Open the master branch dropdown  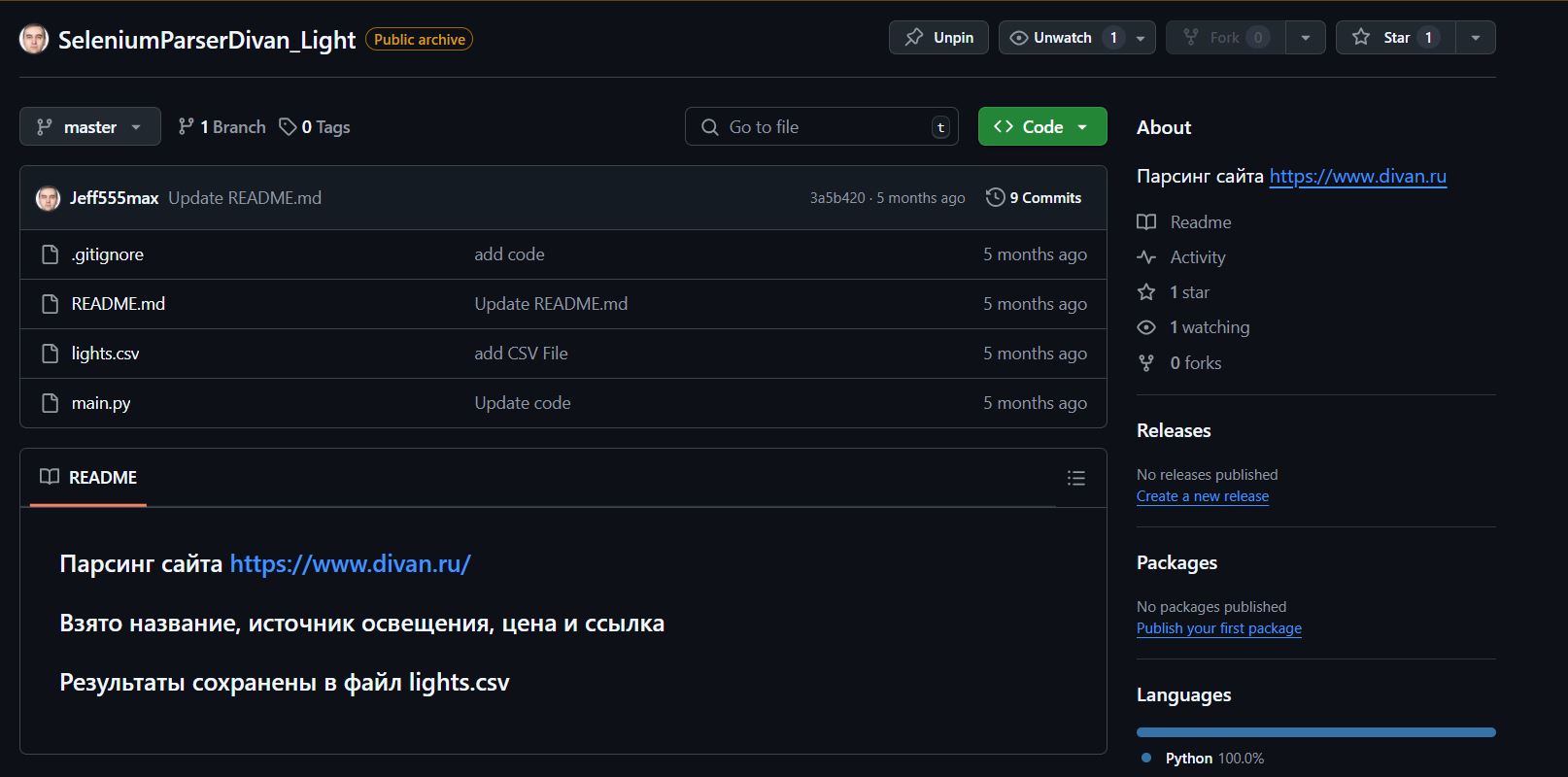point(90,127)
